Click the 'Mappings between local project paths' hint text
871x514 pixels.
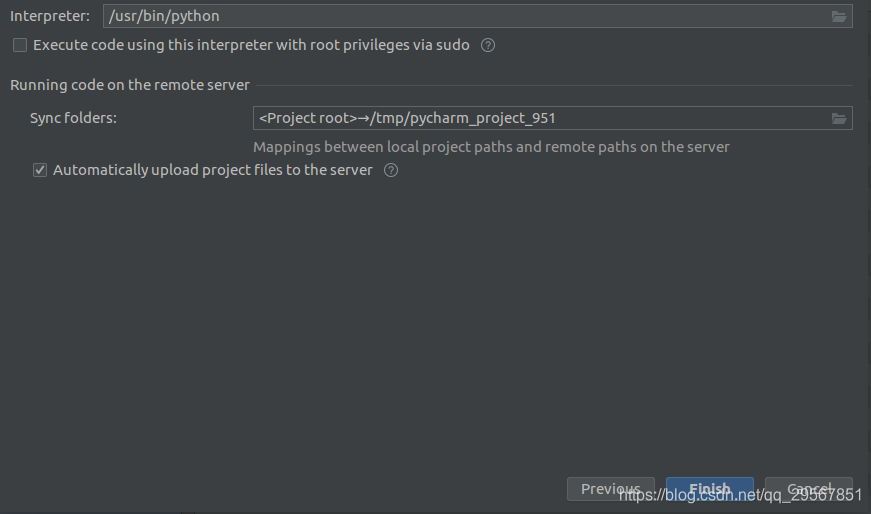click(491, 147)
